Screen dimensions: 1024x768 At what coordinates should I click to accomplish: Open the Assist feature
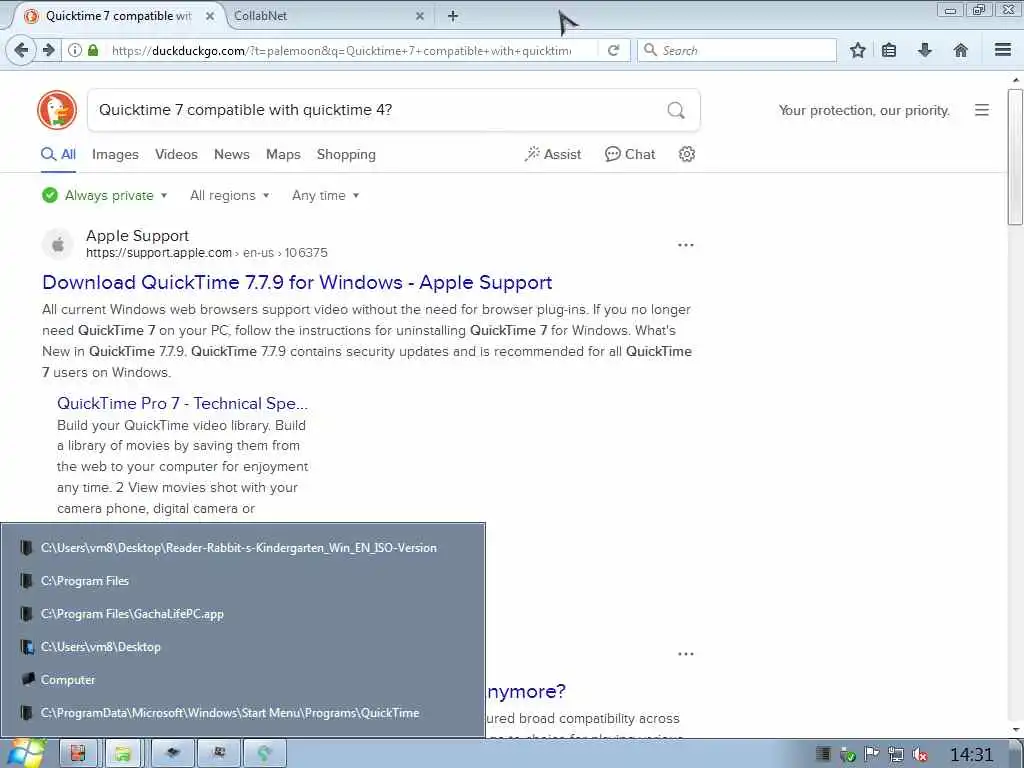pyautogui.click(x=552, y=154)
